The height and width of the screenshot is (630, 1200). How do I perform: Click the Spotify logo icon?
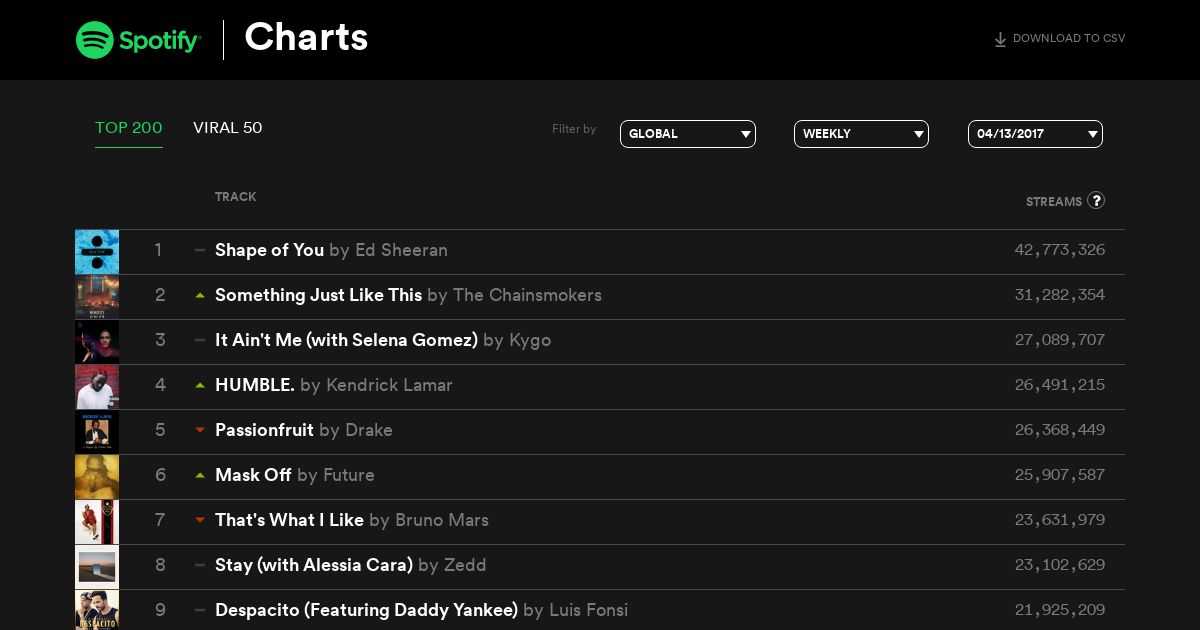click(x=94, y=40)
